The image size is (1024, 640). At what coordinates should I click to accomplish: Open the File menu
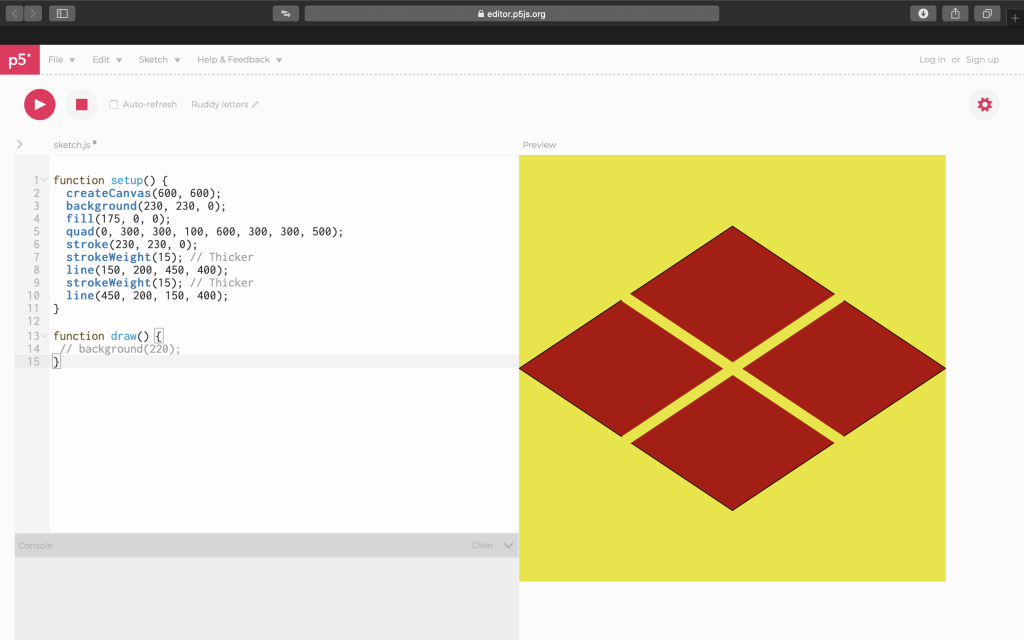(61, 59)
